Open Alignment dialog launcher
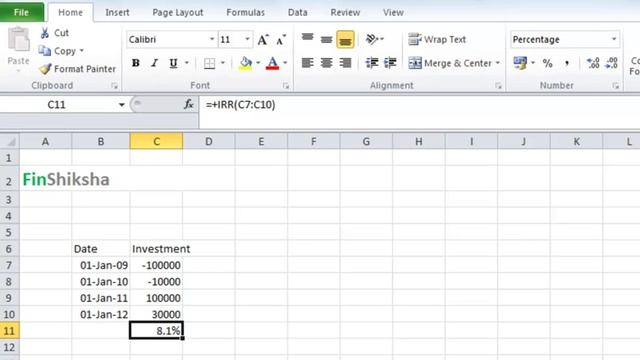640x360 pixels. point(498,86)
